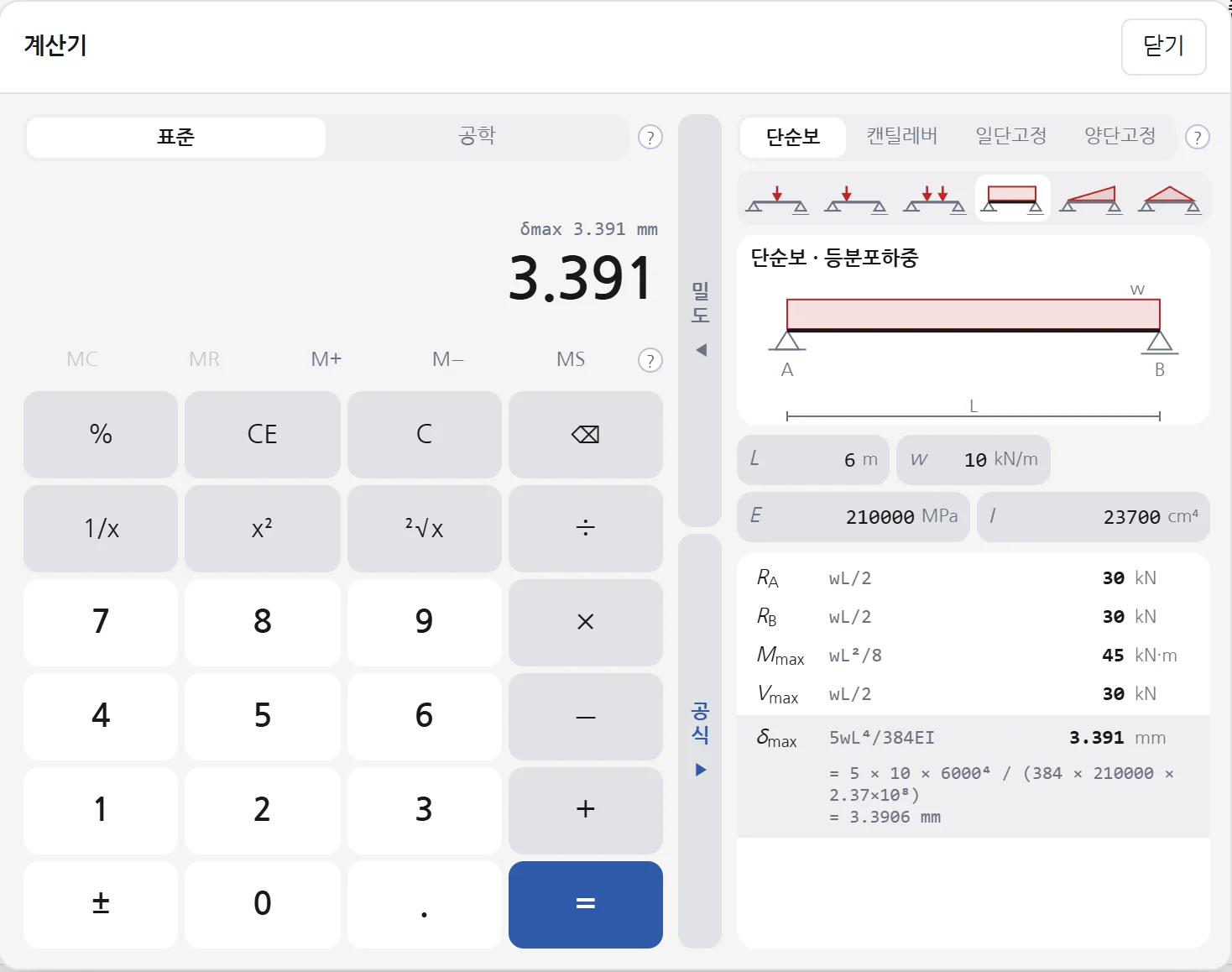Screen dimensions: 1232x972
Task: Switch to 공학 calculator mode
Action: [x=478, y=137]
